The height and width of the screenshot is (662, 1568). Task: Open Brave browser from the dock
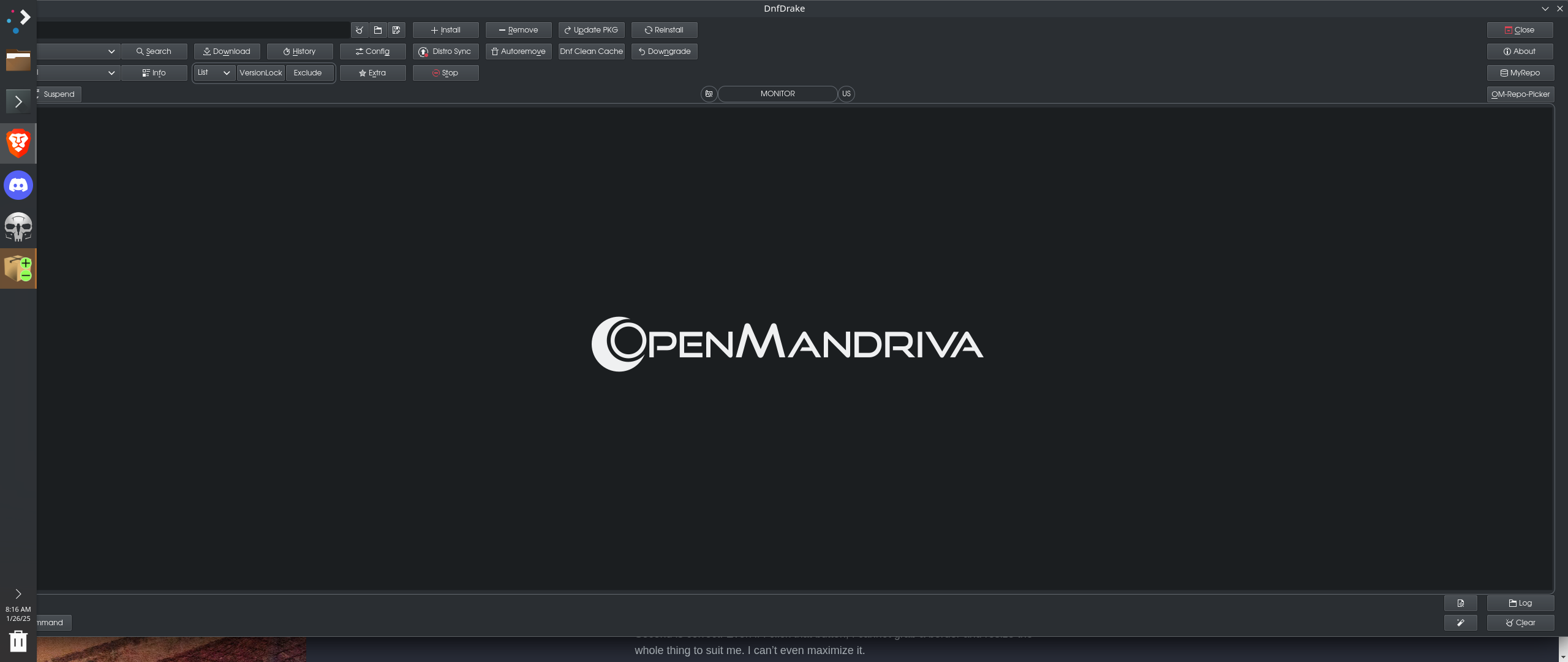pyautogui.click(x=18, y=143)
